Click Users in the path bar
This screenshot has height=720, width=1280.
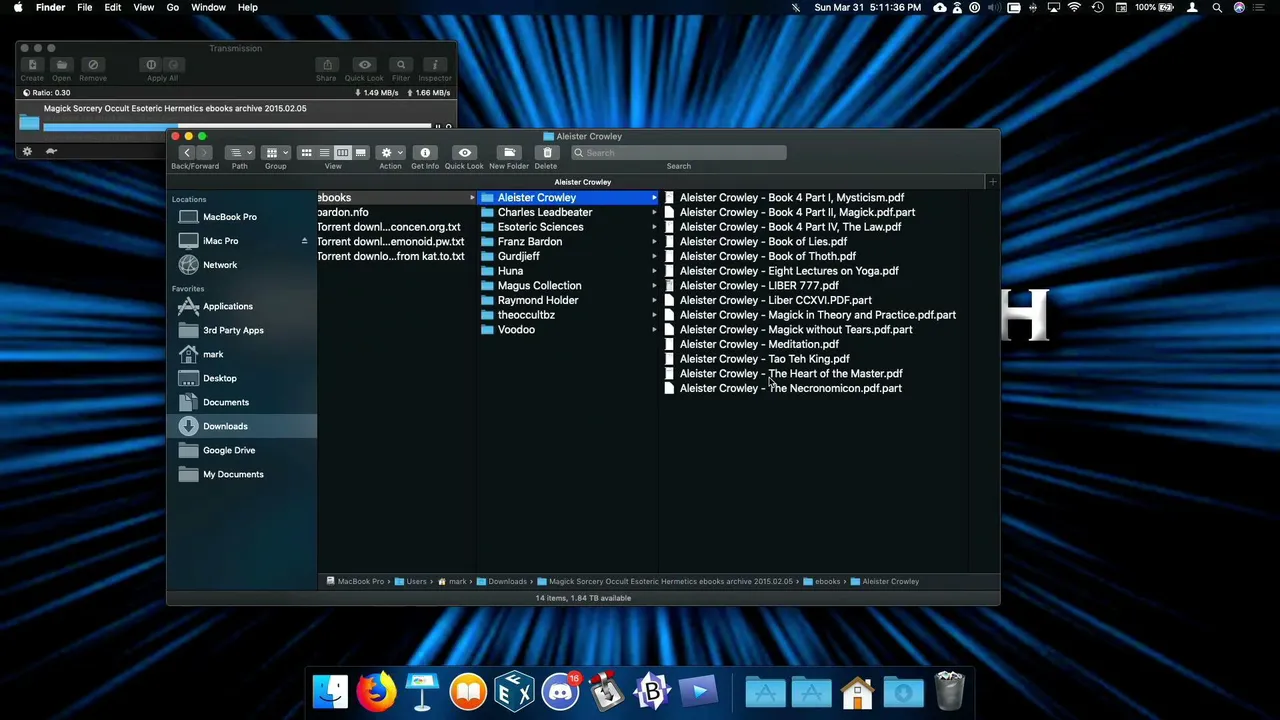(410, 581)
